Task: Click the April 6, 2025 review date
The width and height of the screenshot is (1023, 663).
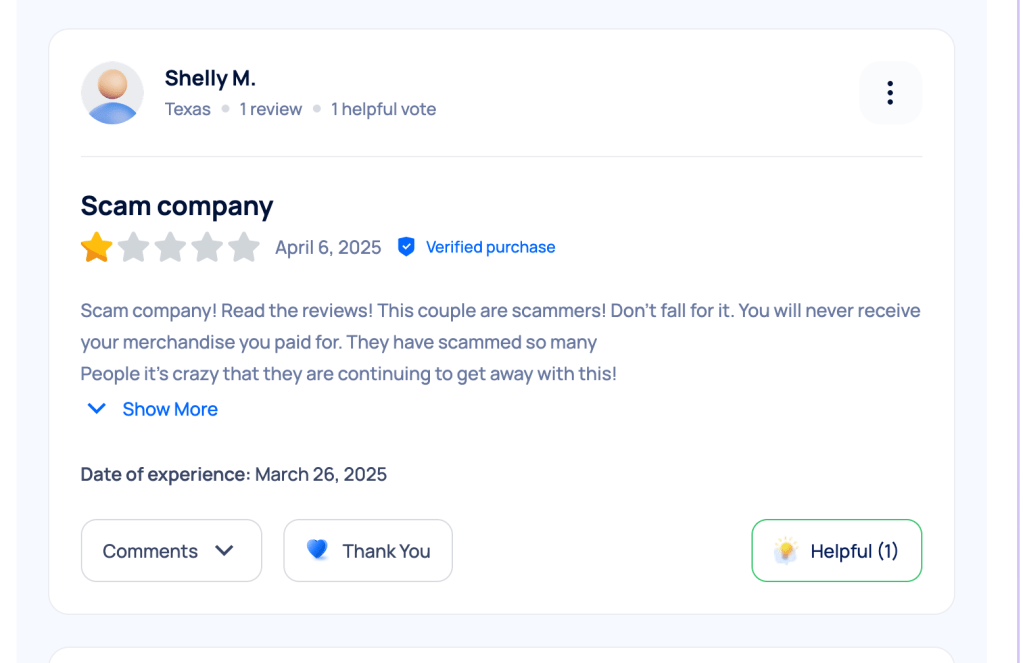Action: pyautogui.click(x=328, y=247)
